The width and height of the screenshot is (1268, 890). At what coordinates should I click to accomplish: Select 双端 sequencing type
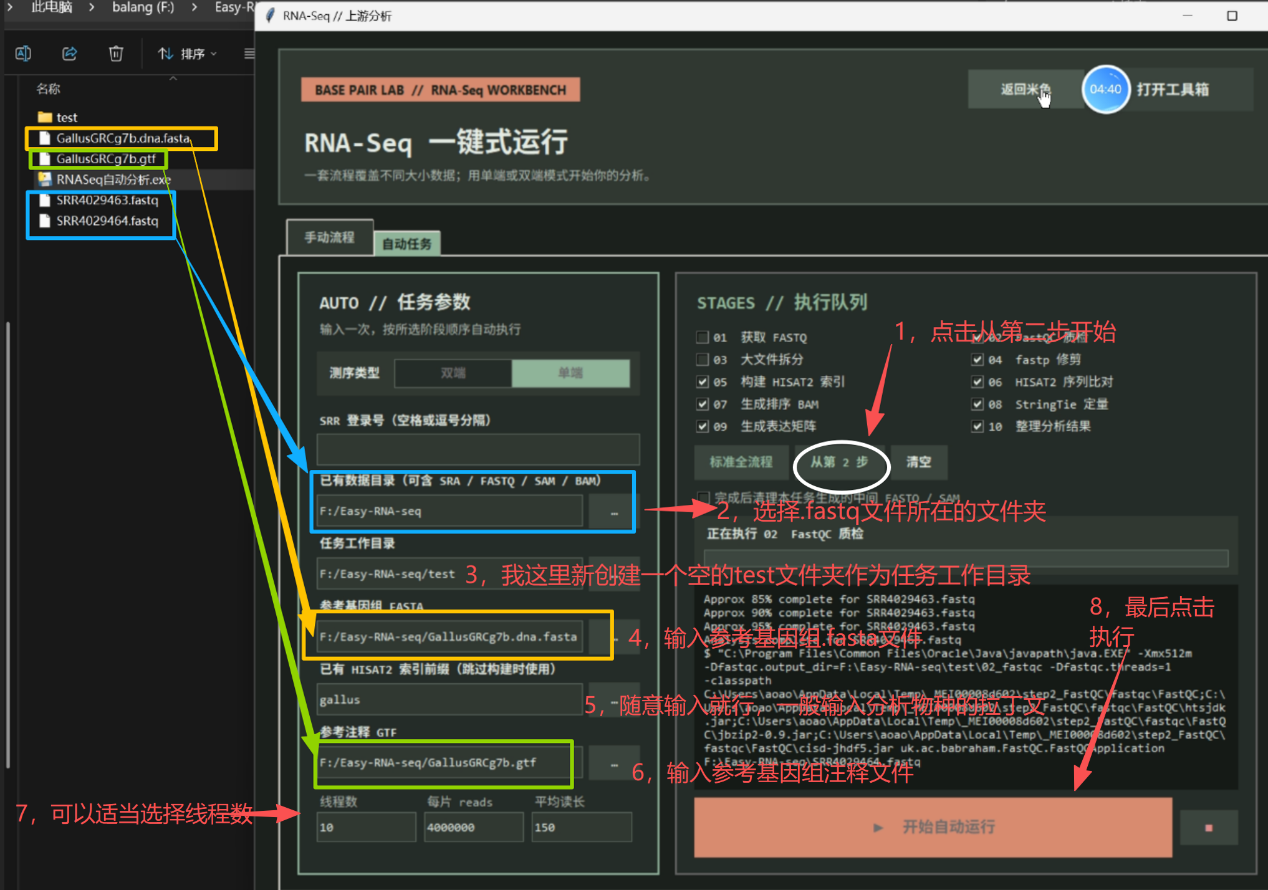(x=453, y=373)
